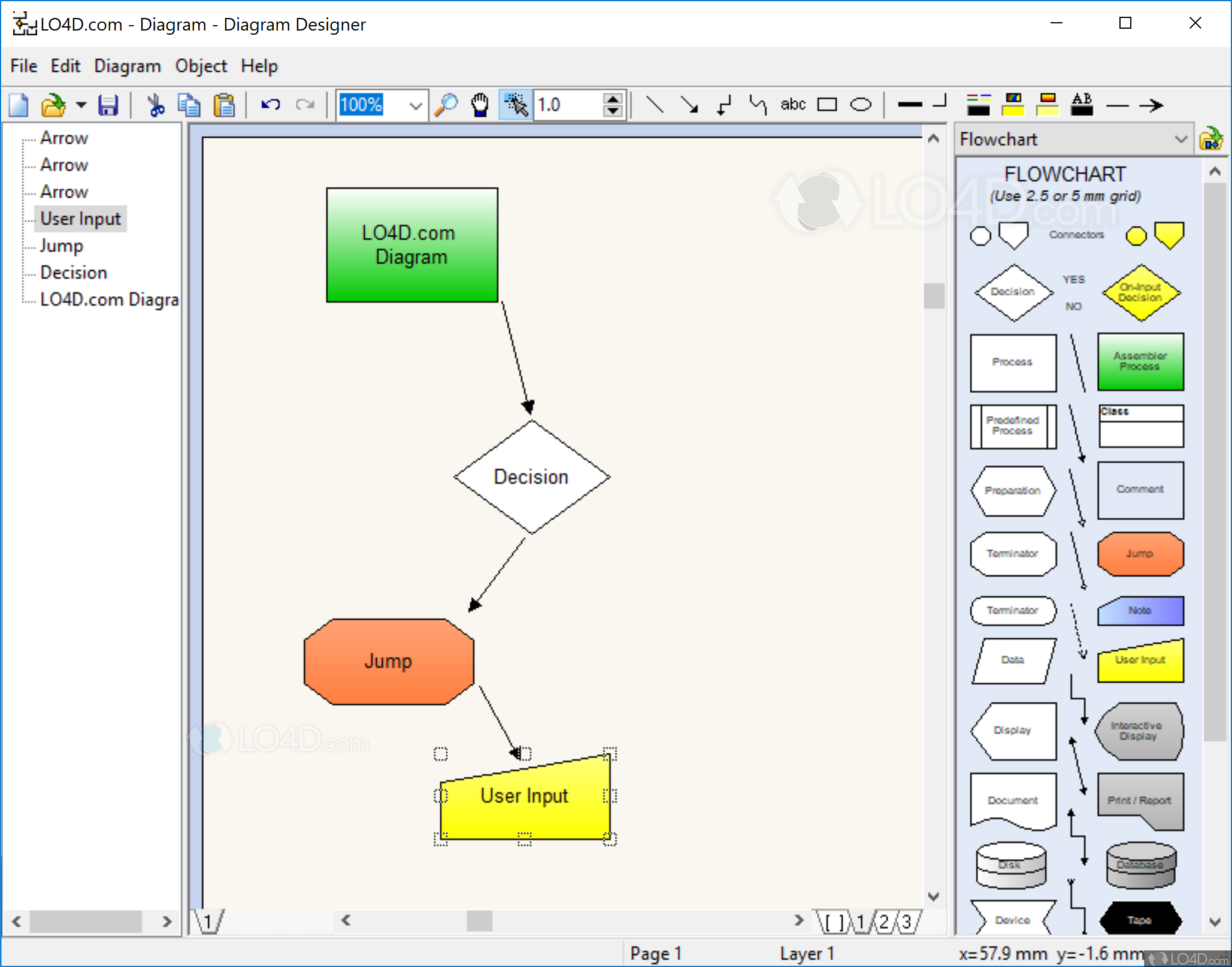Switch to layer tab 2
Screen dimensions: 1232x967
click(x=883, y=921)
